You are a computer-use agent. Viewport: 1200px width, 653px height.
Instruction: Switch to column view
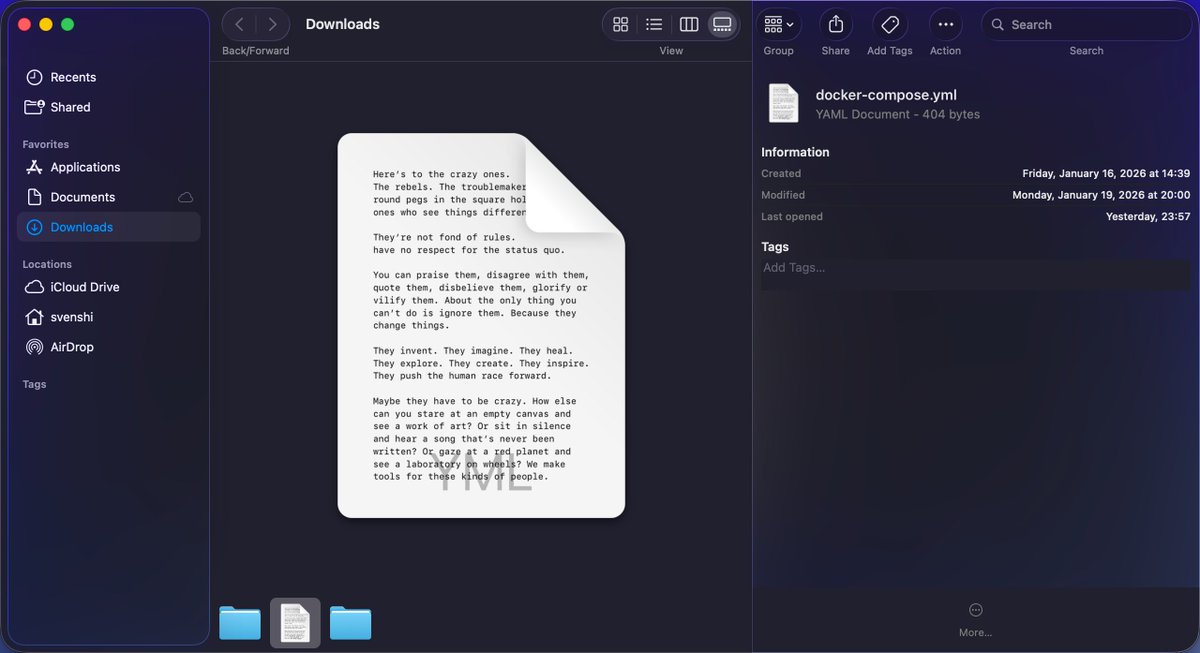coord(688,25)
